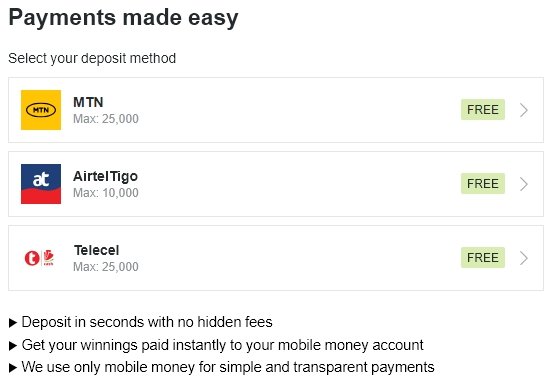Click the yellow MTN logo icon
The height and width of the screenshot is (390, 552).
click(x=41, y=110)
